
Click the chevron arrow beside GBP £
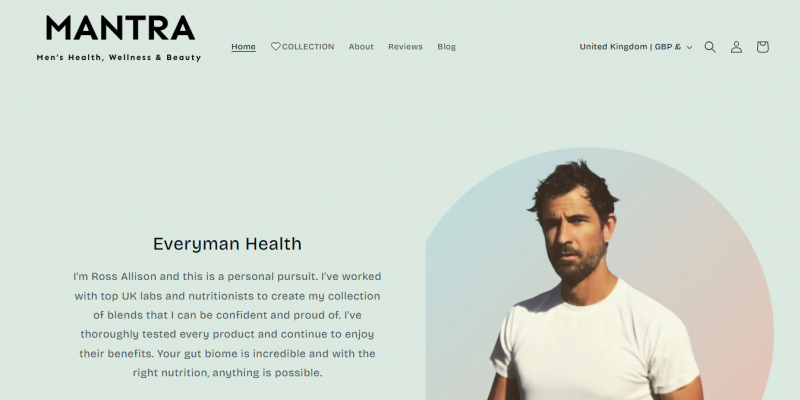click(x=689, y=47)
